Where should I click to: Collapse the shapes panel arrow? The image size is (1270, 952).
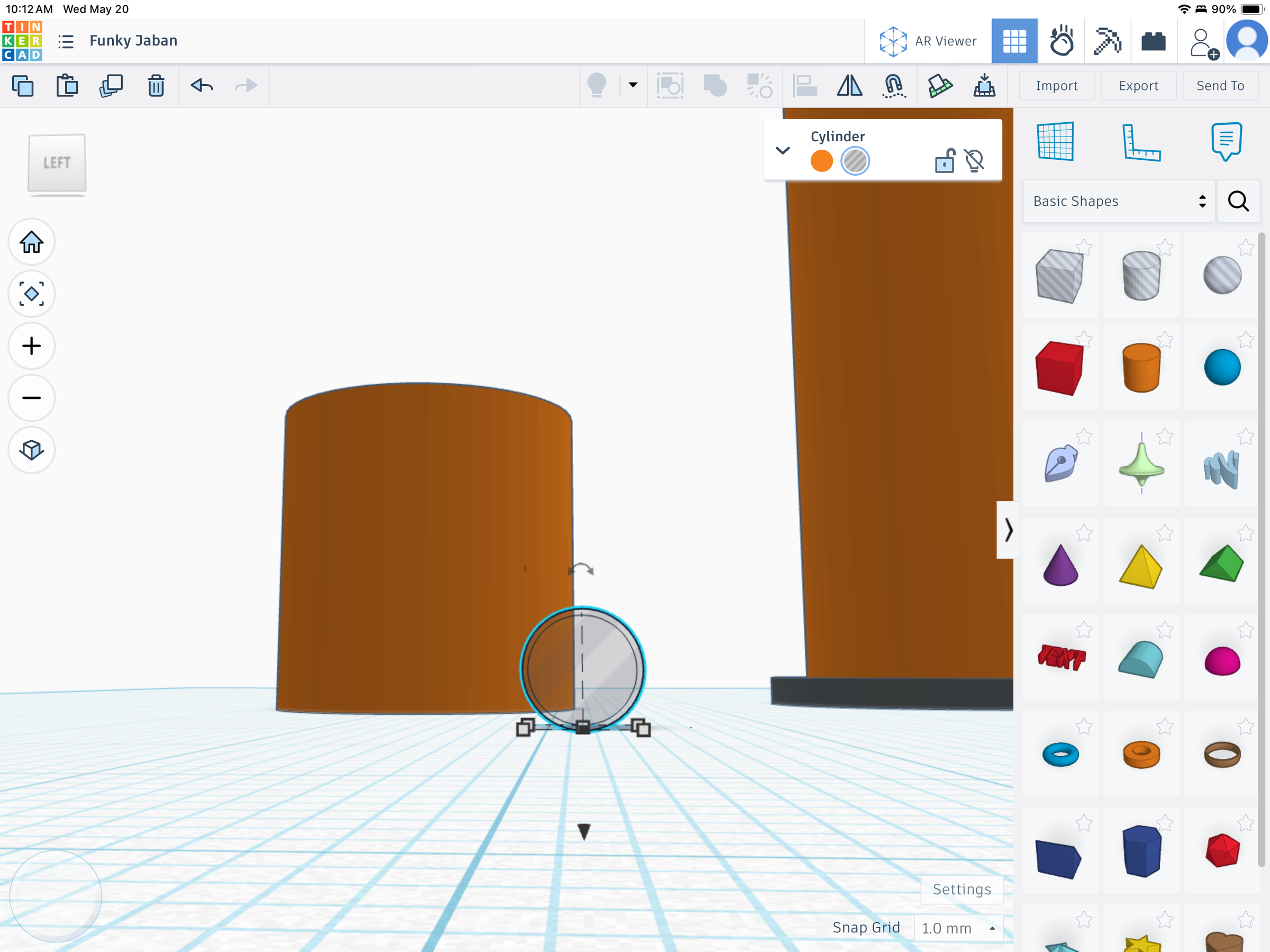pos(1008,529)
